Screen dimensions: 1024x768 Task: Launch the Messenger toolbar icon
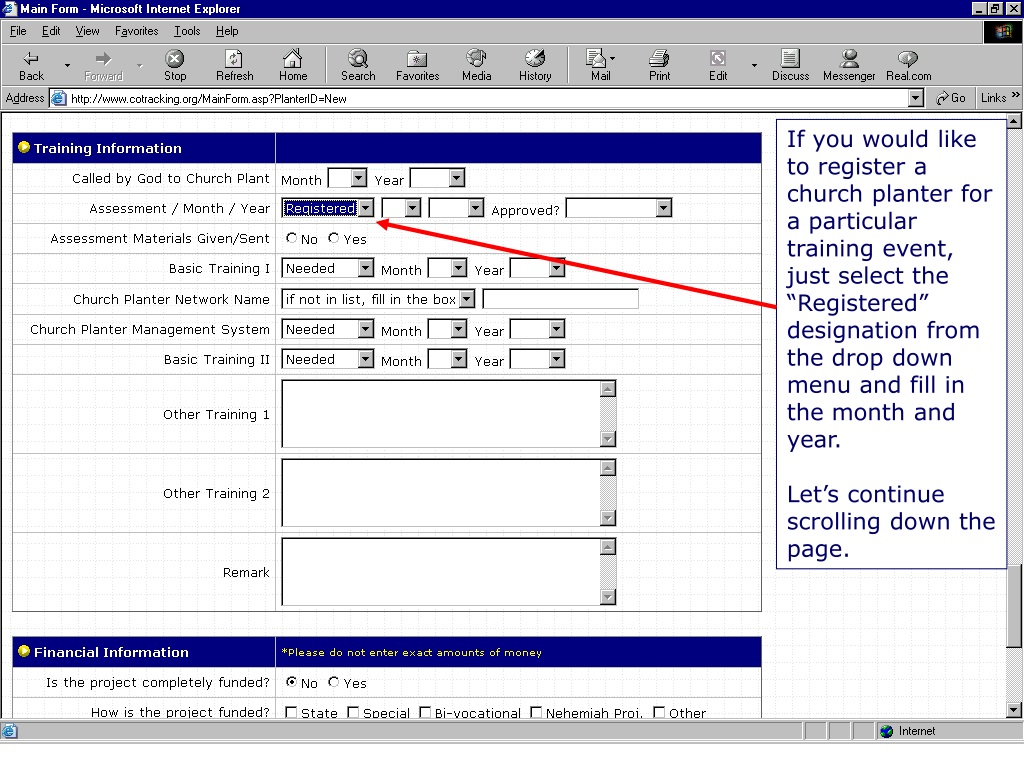pos(848,65)
